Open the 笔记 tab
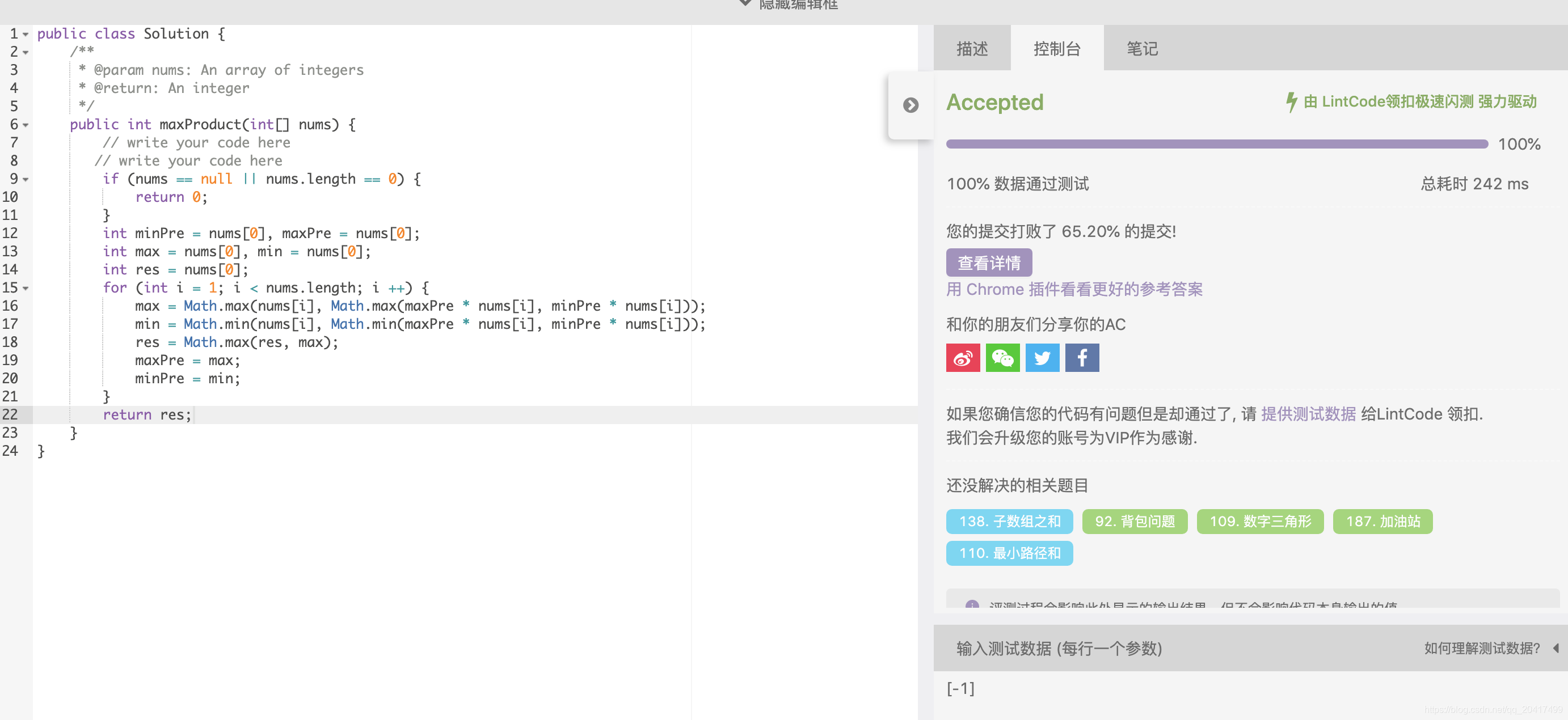Viewport: 1568px width, 720px height. 1142,49
